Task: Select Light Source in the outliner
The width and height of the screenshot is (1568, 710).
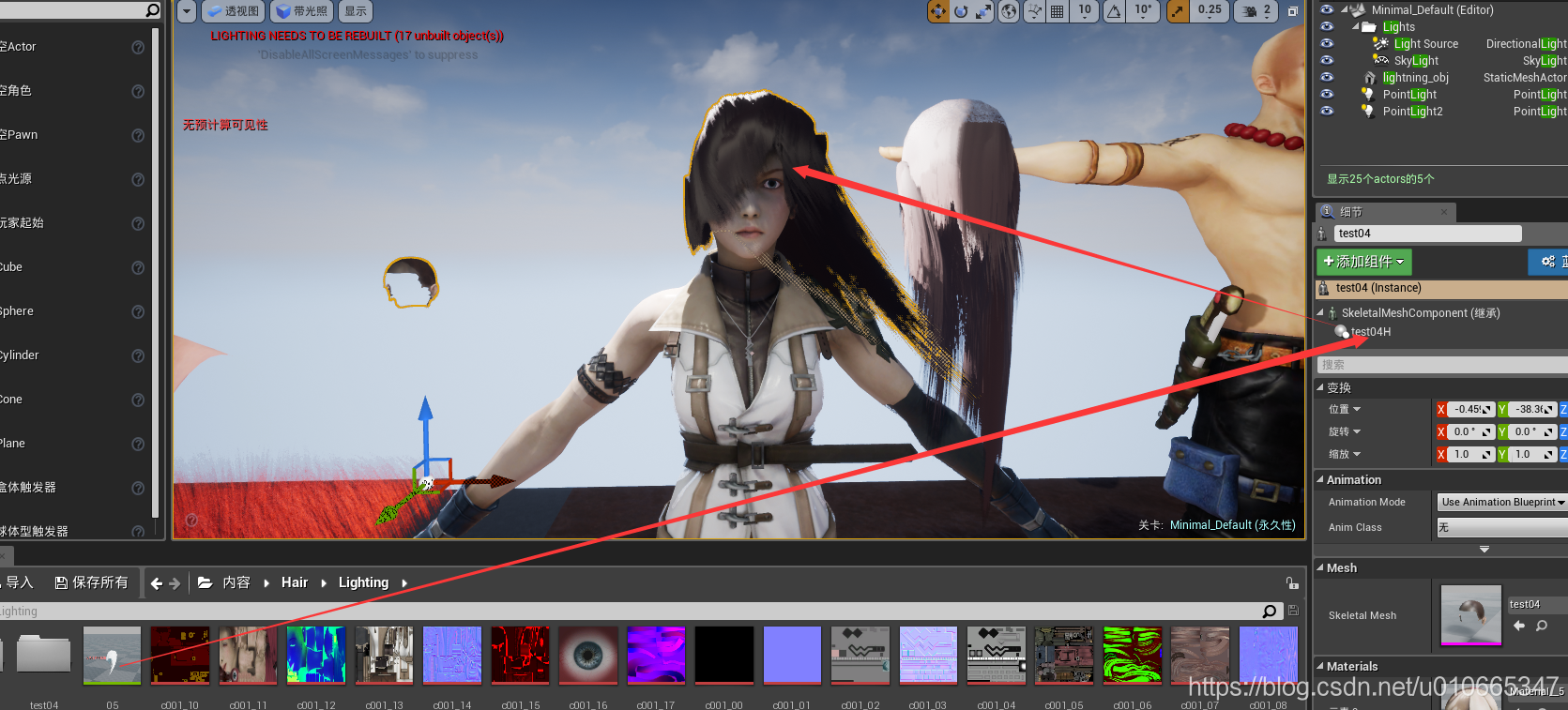Action: [x=1425, y=43]
